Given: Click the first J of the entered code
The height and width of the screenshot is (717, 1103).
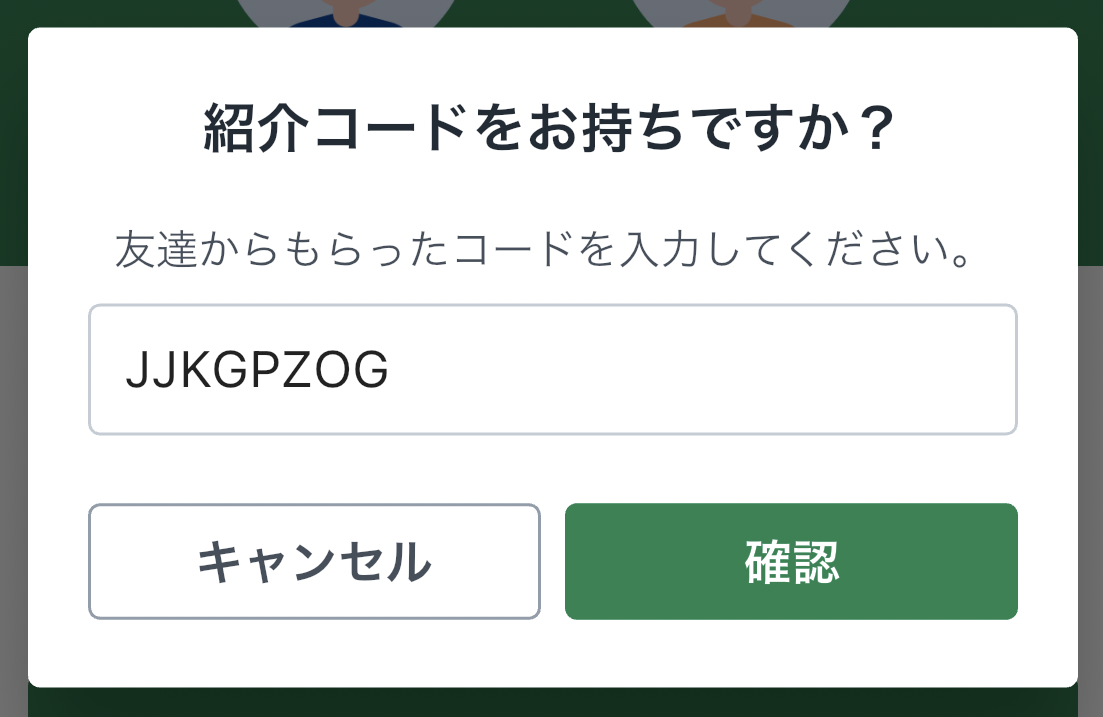Looking at the screenshot, I should click(x=135, y=370).
